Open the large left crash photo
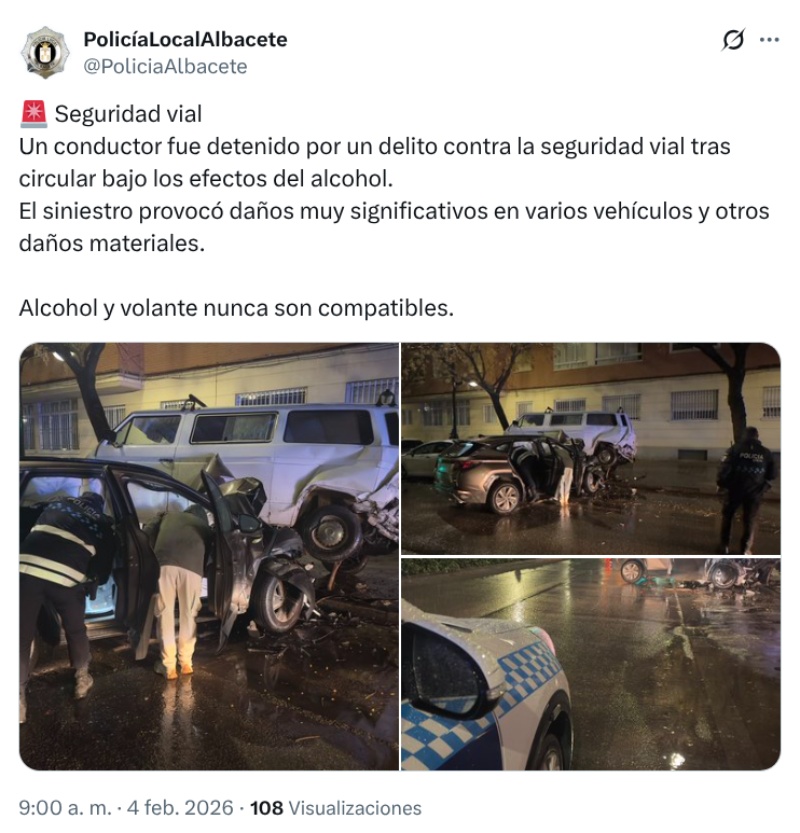 pos(209,556)
